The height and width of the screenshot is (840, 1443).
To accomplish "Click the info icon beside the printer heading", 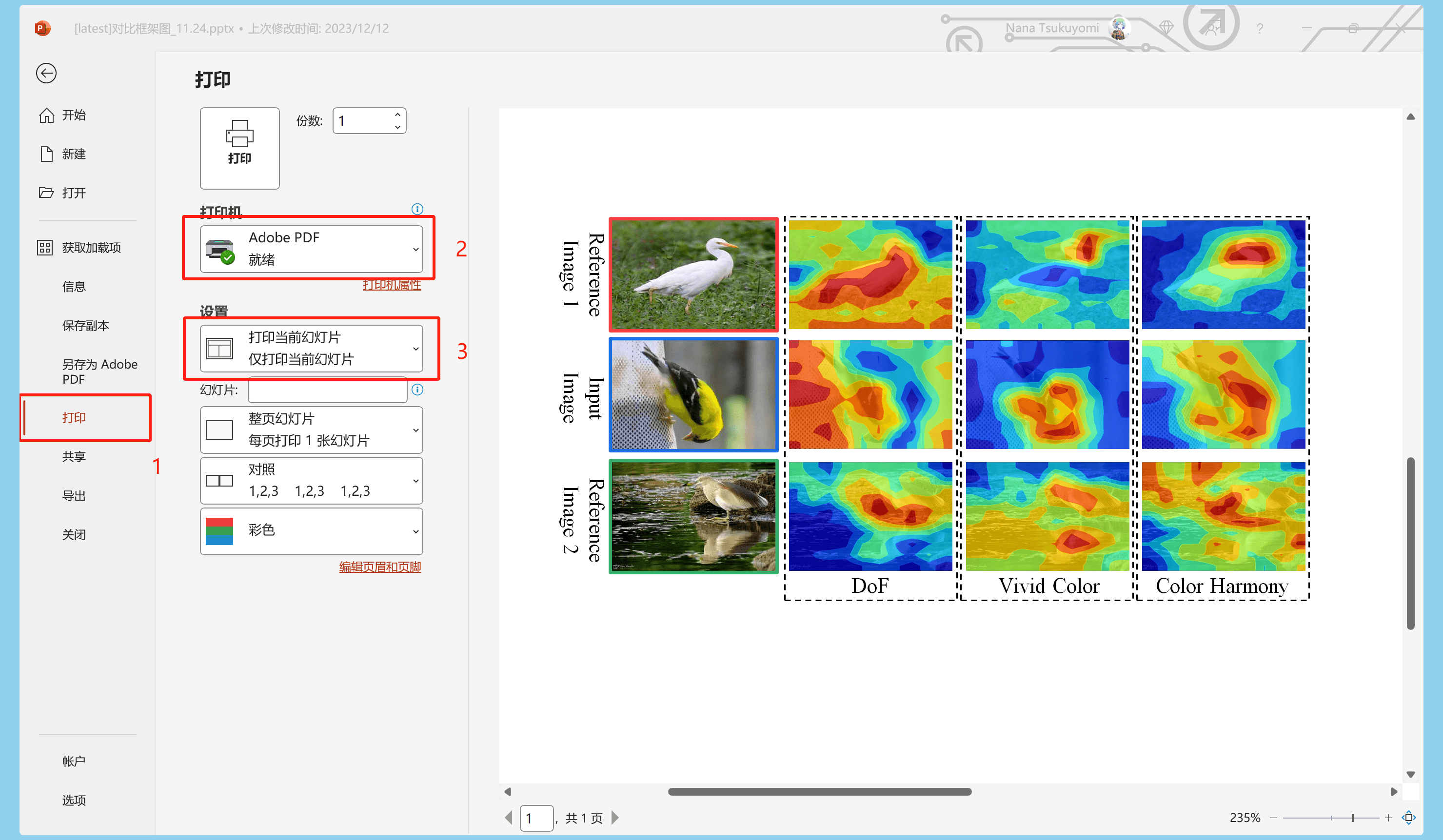I will point(417,209).
